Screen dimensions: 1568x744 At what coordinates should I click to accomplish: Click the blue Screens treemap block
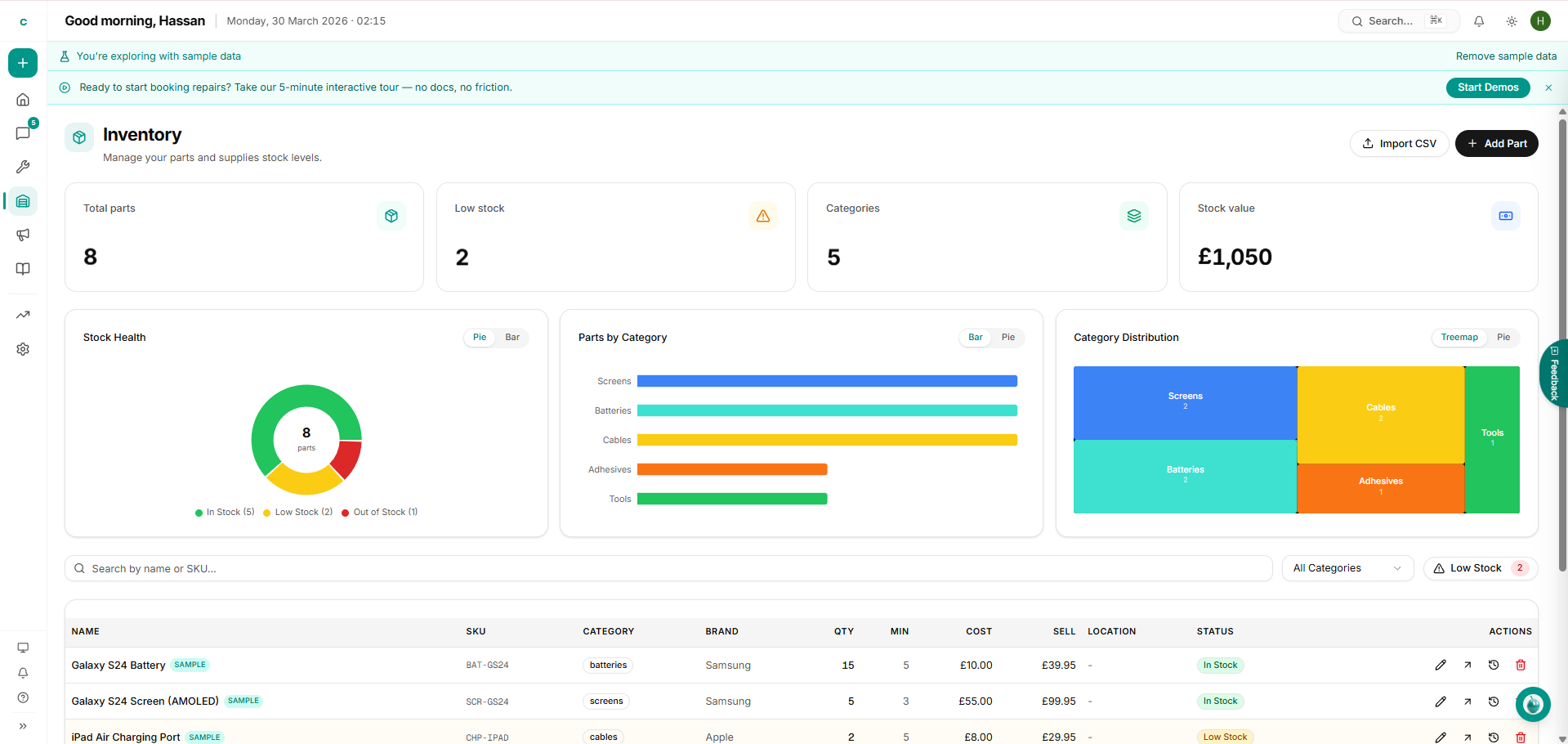(1184, 402)
